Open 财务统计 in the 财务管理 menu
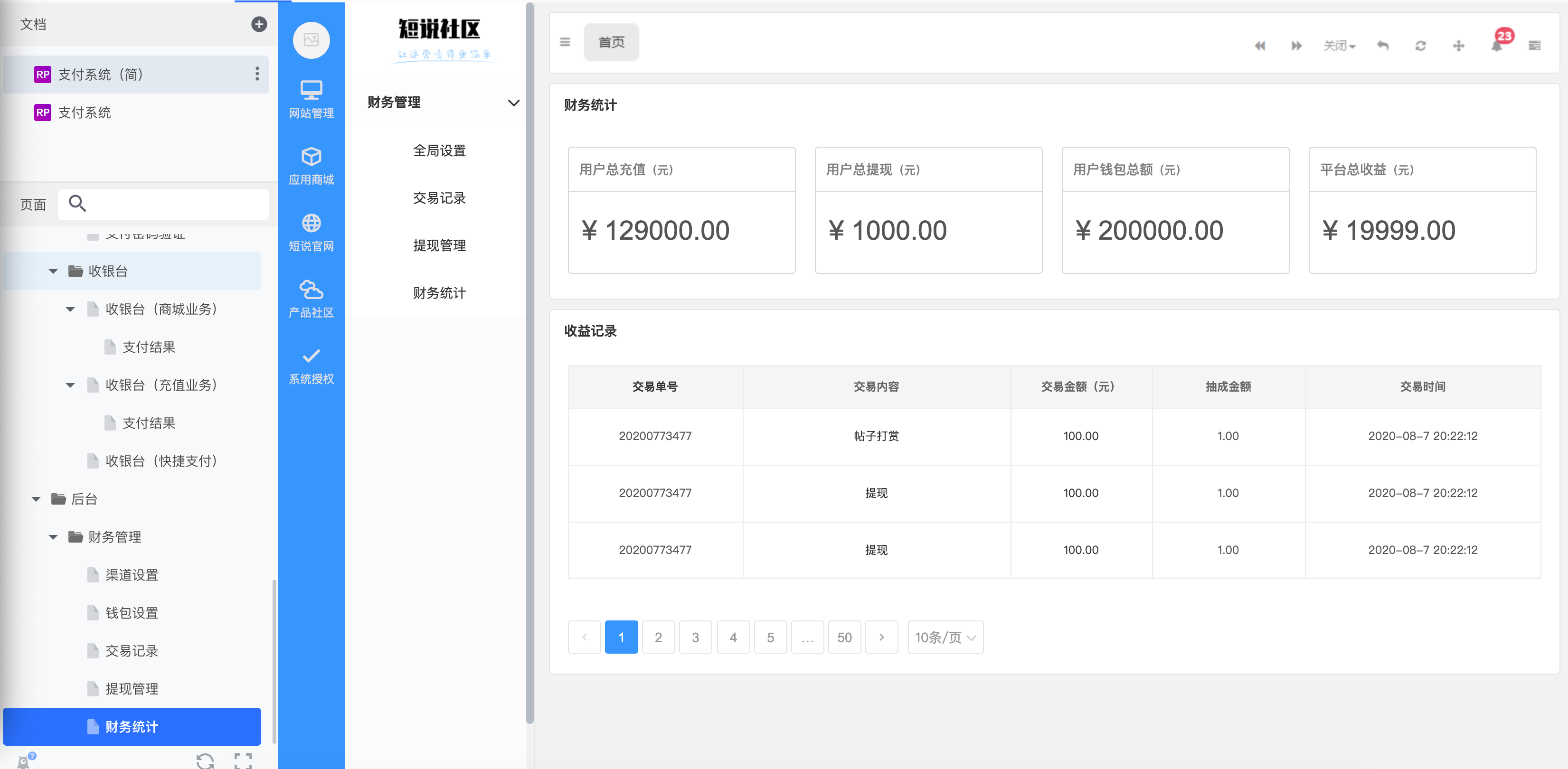 click(x=439, y=292)
